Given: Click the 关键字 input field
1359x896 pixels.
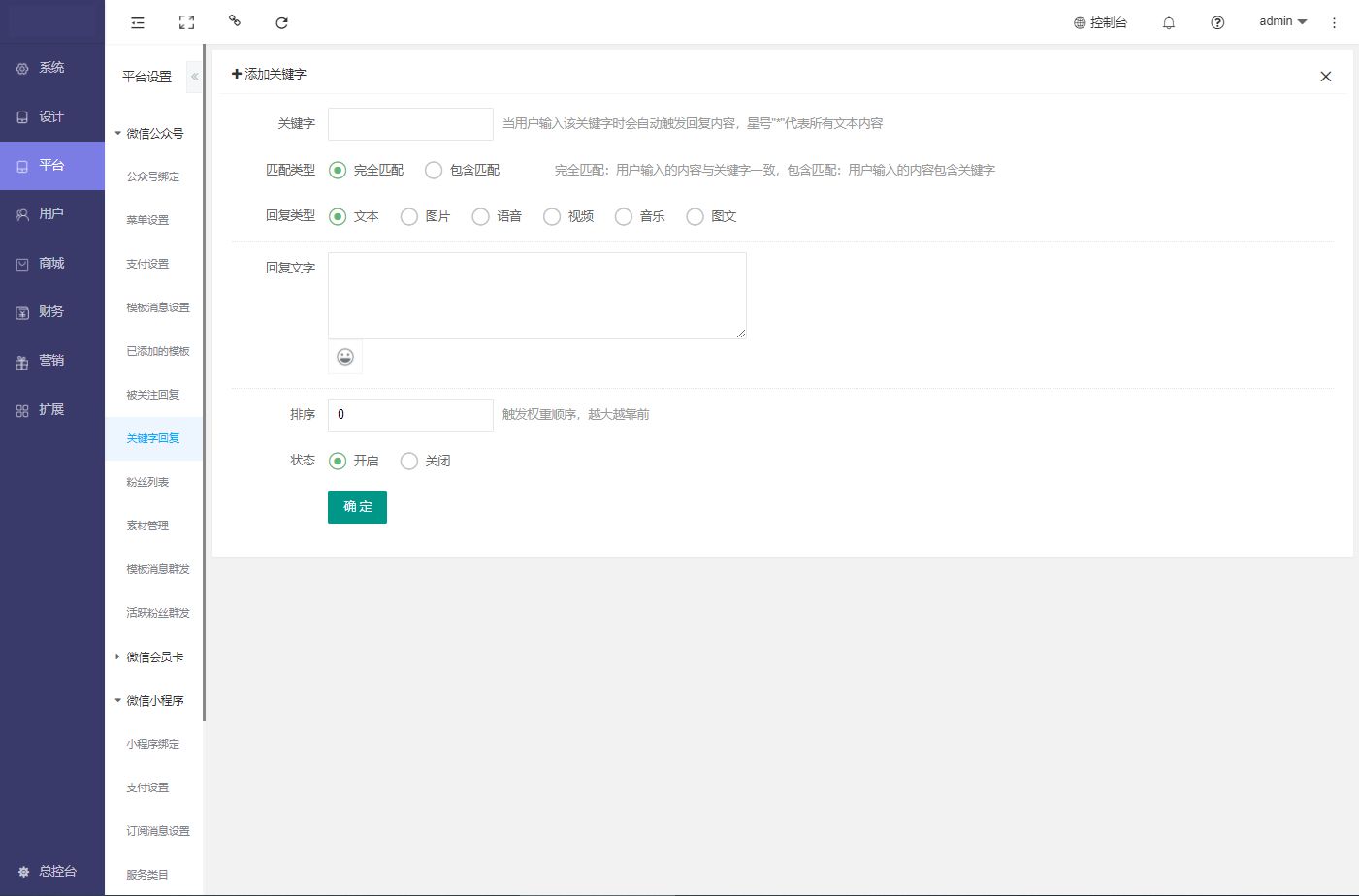Looking at the screenshot, I should coord(410,124).
